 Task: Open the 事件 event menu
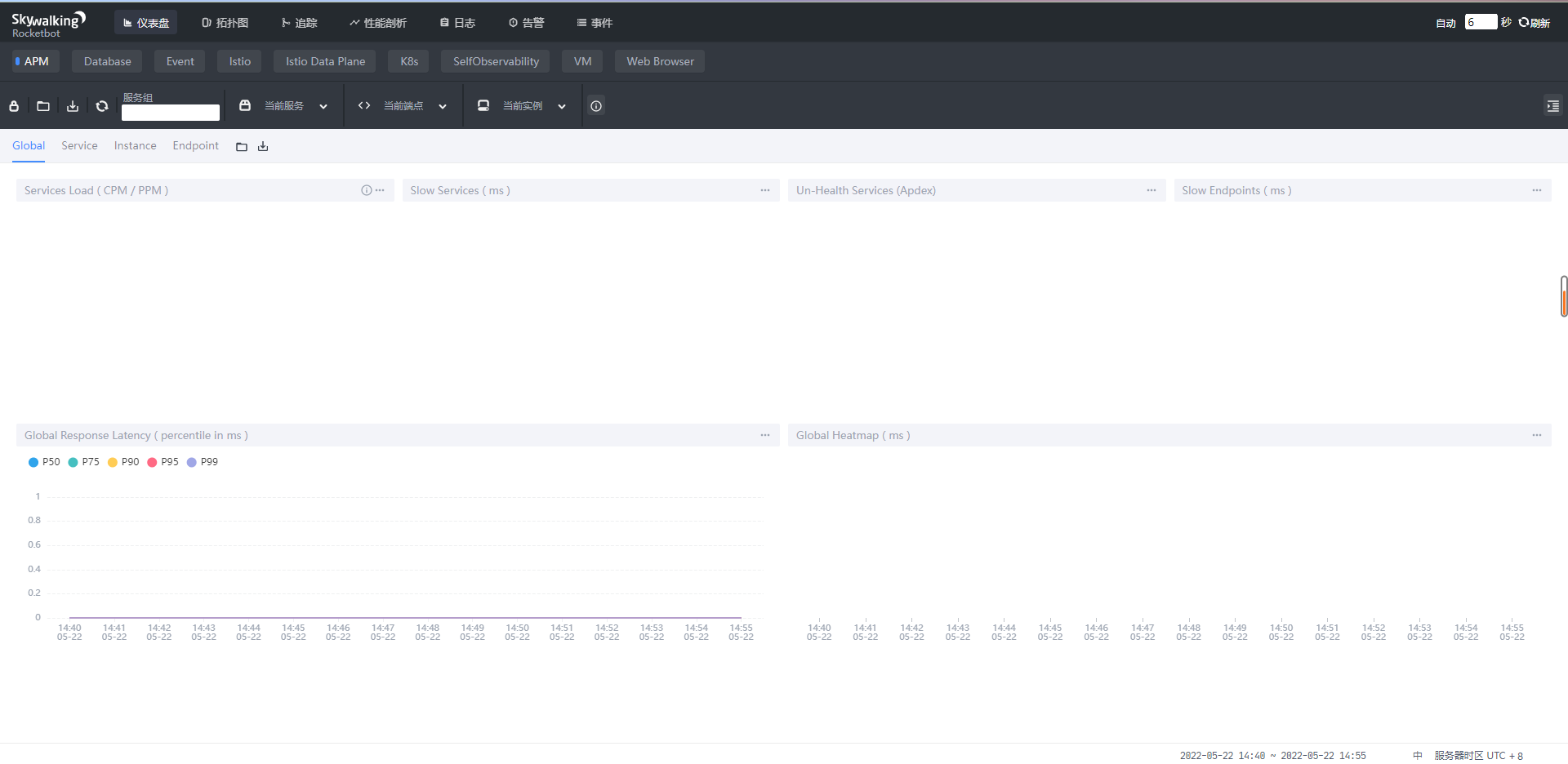[595, 23]
